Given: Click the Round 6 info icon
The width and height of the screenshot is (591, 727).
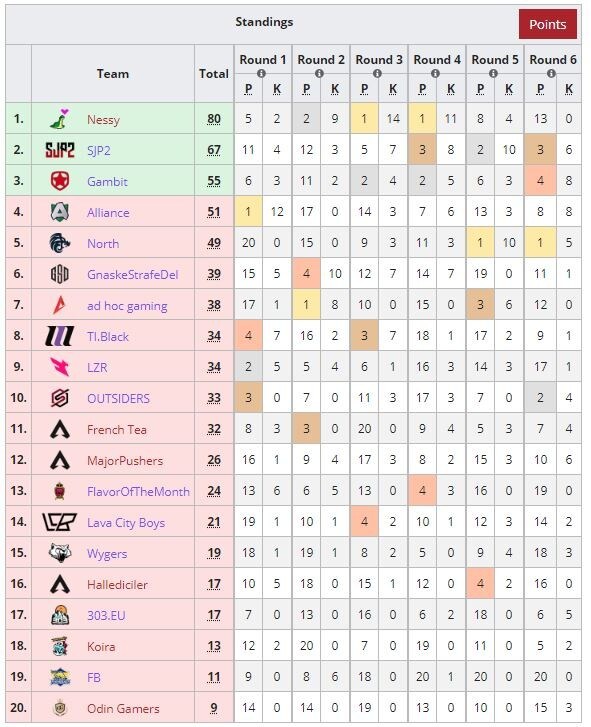Looking at the screenshot, I should click(551, 73).
